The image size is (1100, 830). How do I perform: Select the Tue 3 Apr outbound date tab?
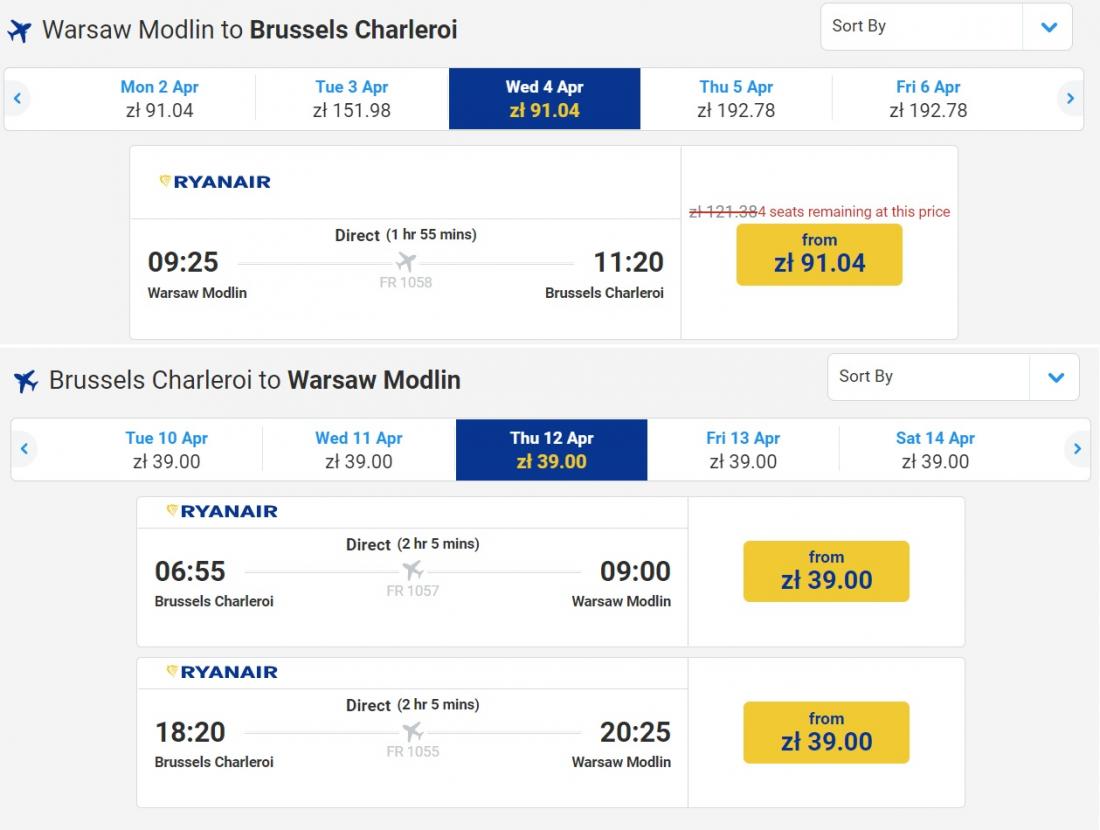[x=352, y=99]
